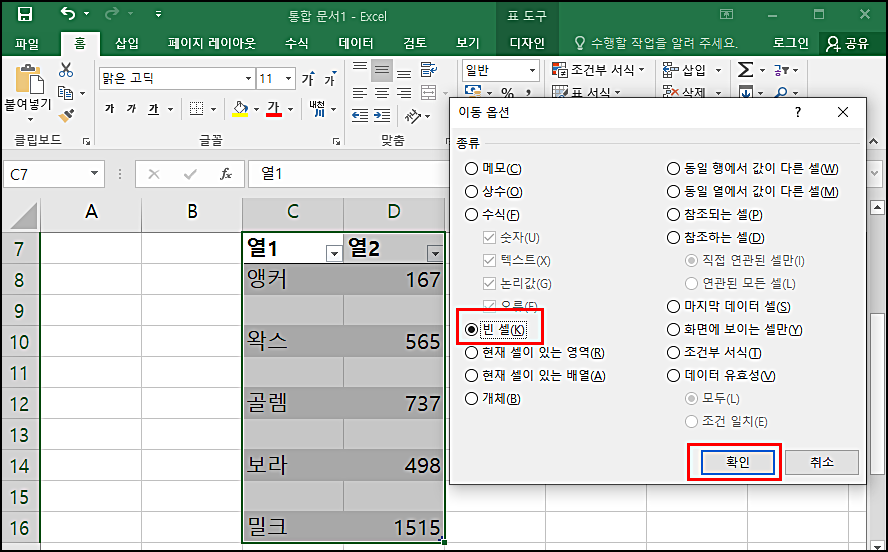Click wrap text icon
This screenshot has height=552, width=888.
pyautogui.click(x=429, y=70)
